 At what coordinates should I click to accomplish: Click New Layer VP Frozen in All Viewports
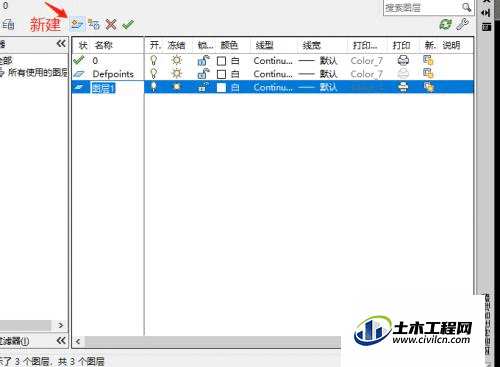tap(94, 24)
